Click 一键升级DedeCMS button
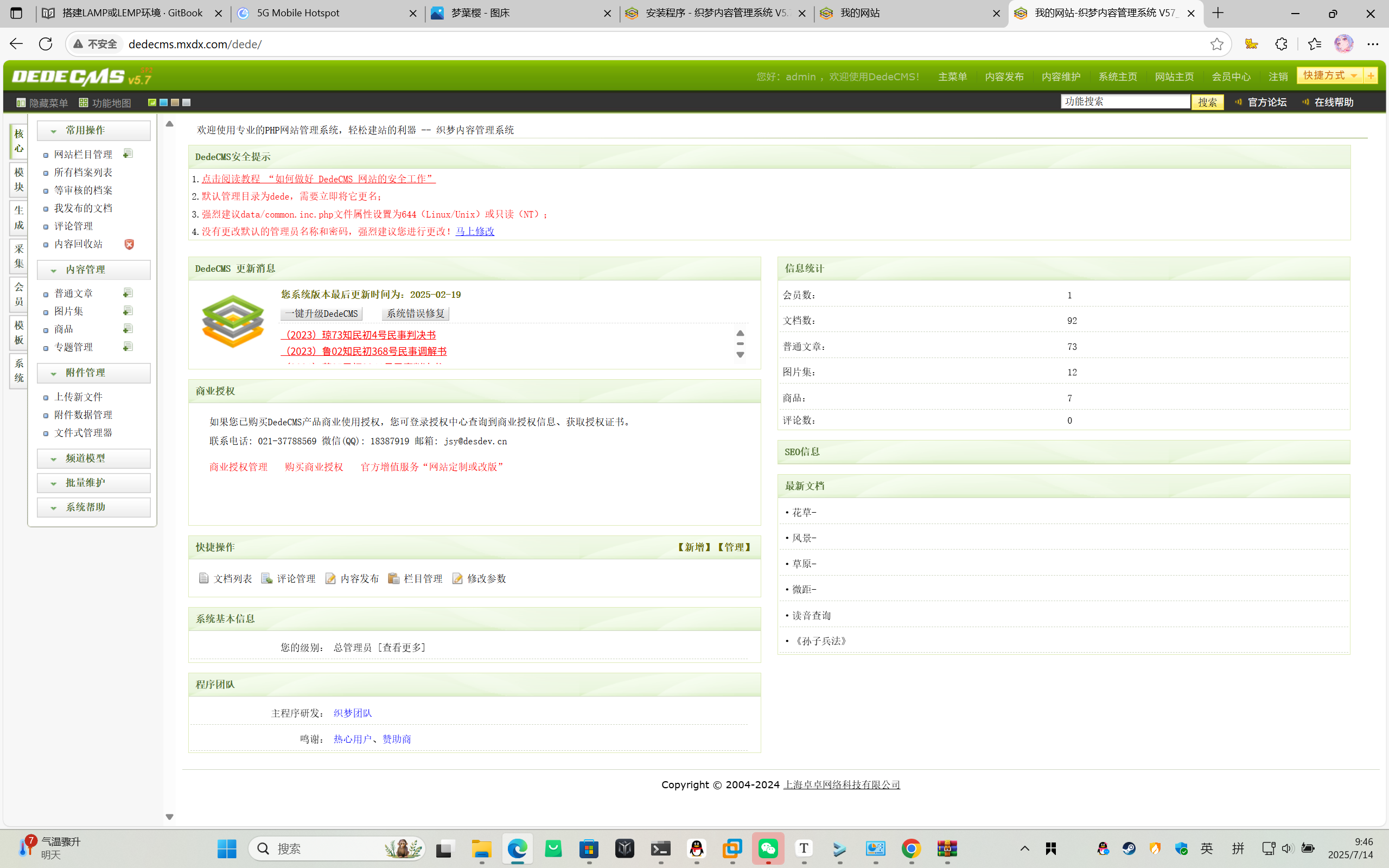 321,314
